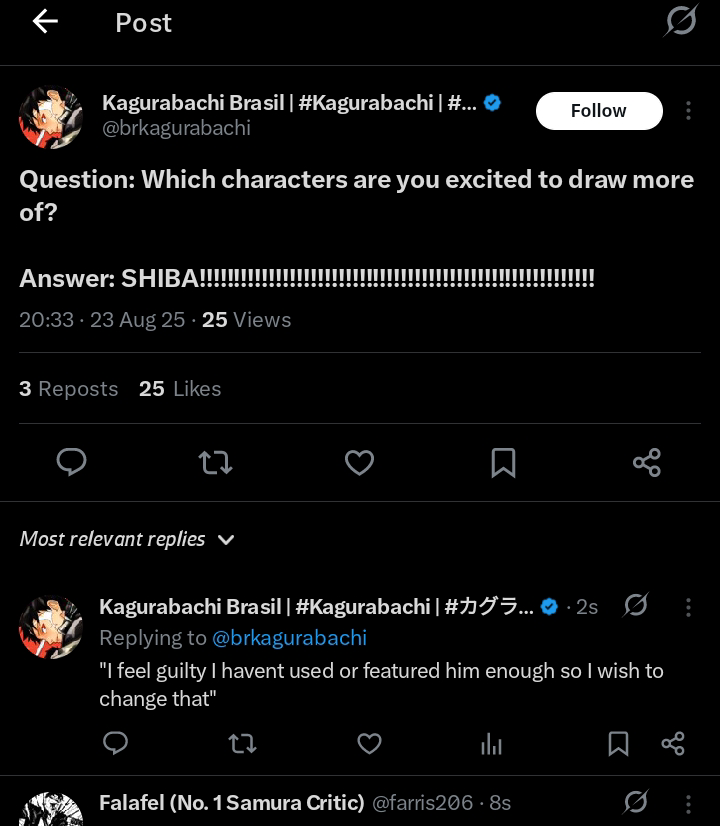Like the "I feel guilty" reply
The image size is (720, 826).
click(370, 743)
